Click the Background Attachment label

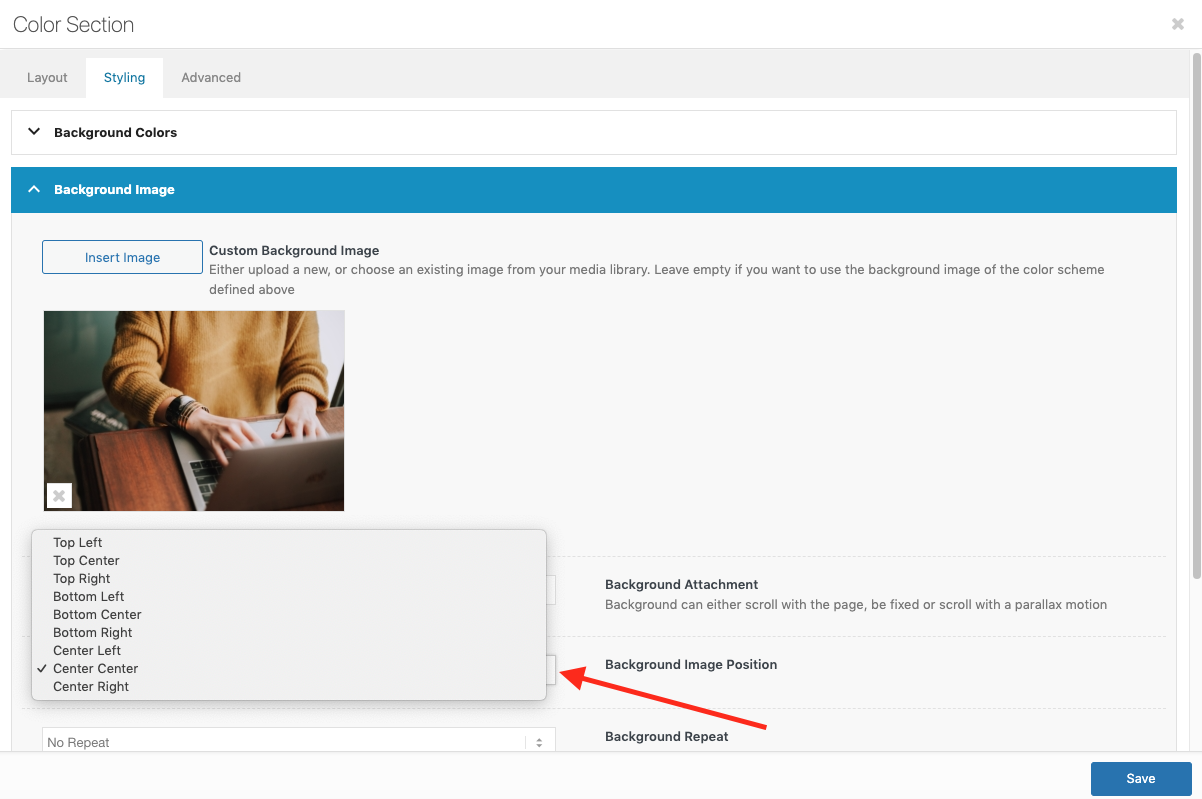tap(682, 584)
